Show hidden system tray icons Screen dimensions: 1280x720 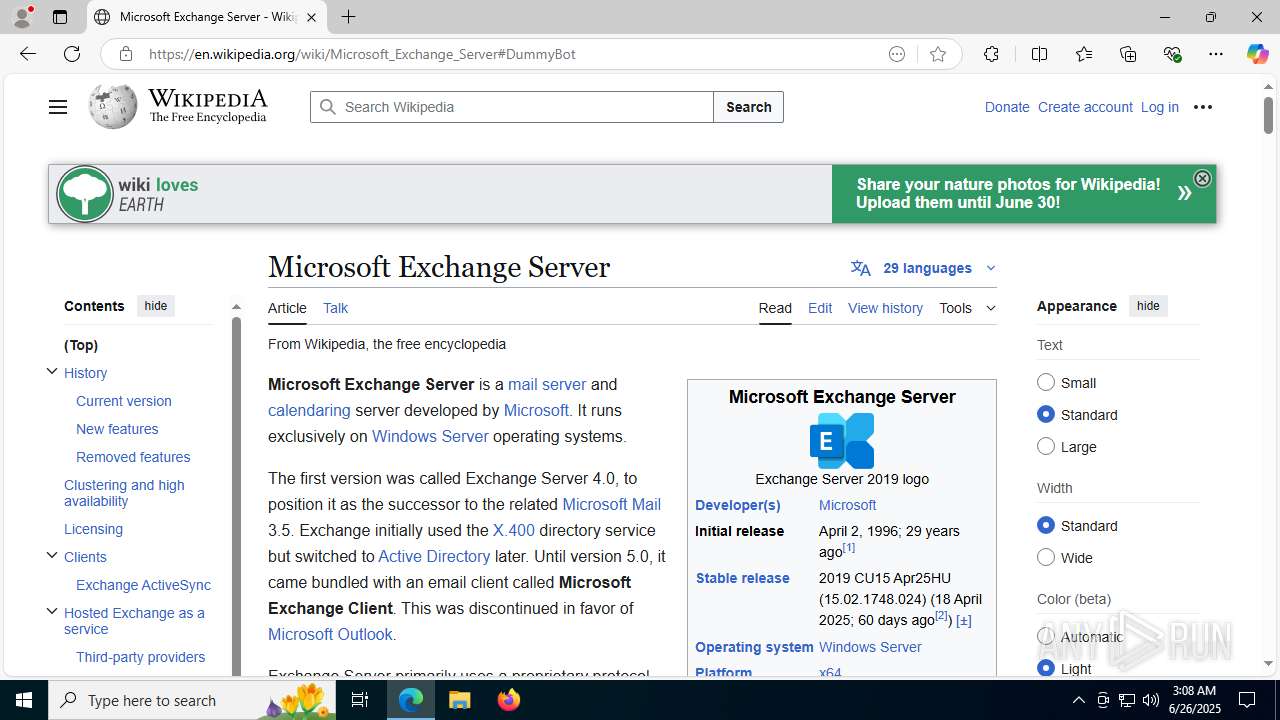pyautogui.click(x=1078, y=700)
